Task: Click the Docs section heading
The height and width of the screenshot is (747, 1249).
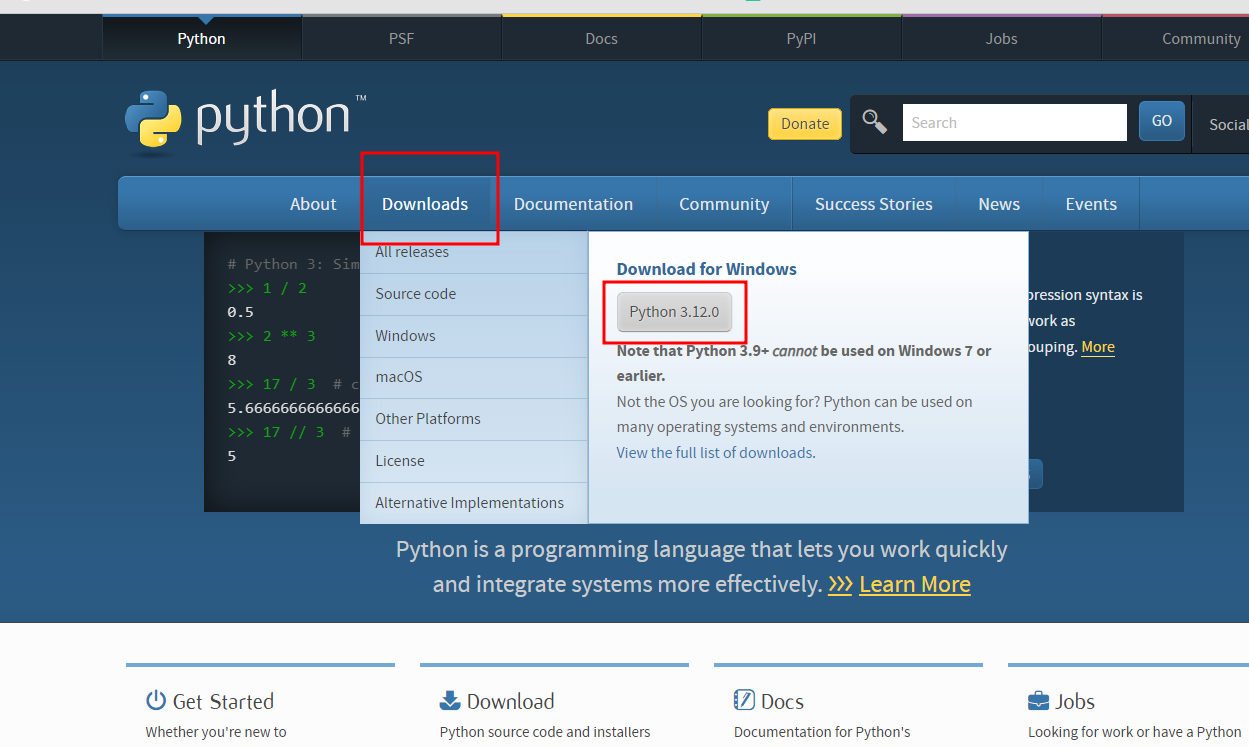Action: (x=782, y=702)
